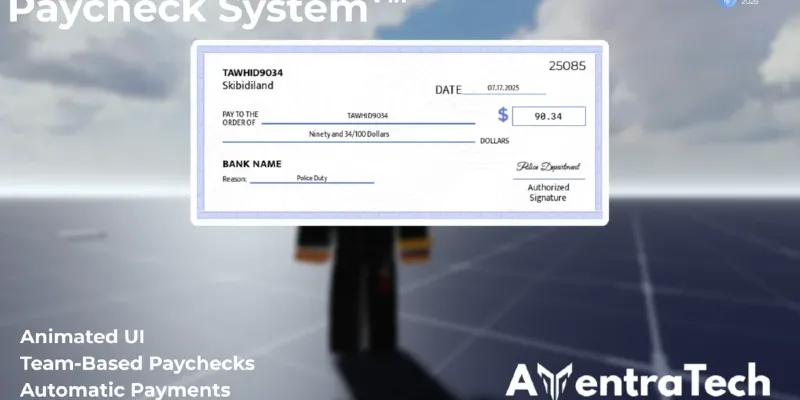The width and height of the screenshot is (800, 400).
Task: Click the Reason: label
Action: (235, 179)
